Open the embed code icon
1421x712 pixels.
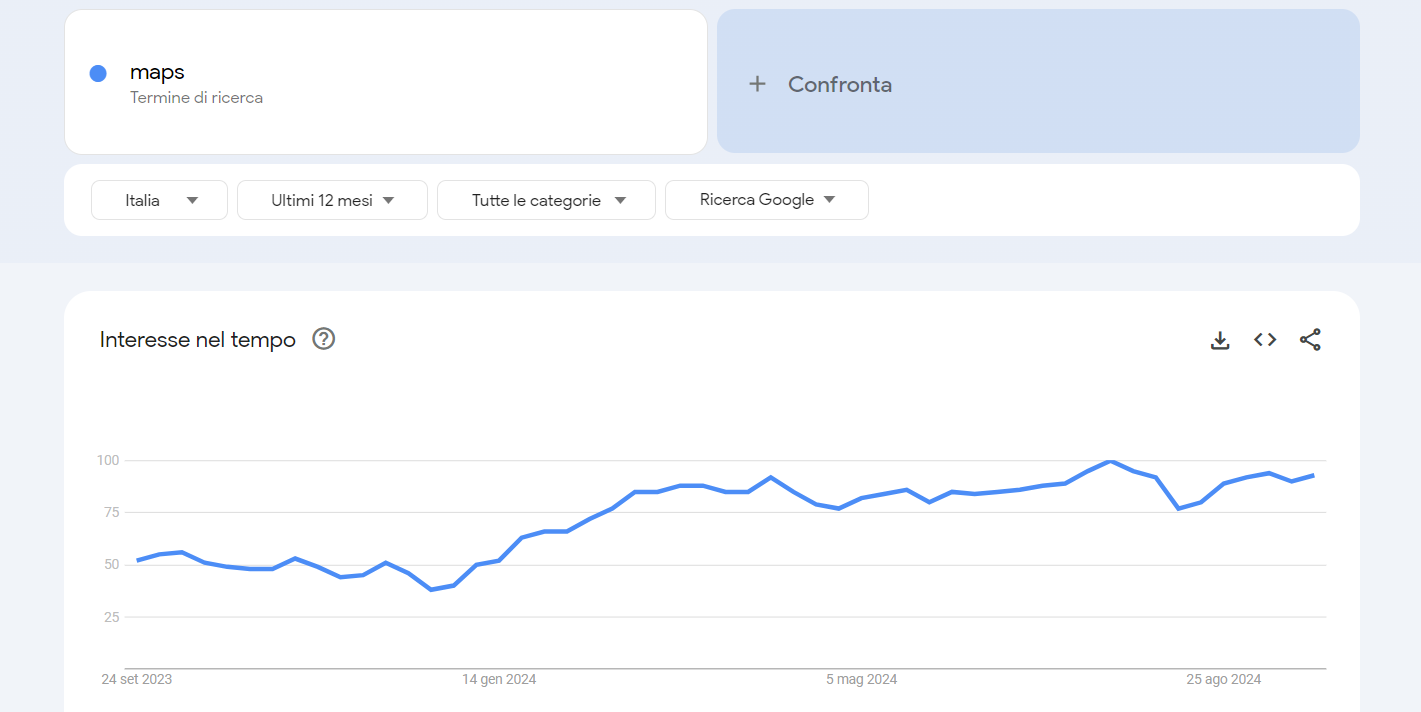[1265, 340]
